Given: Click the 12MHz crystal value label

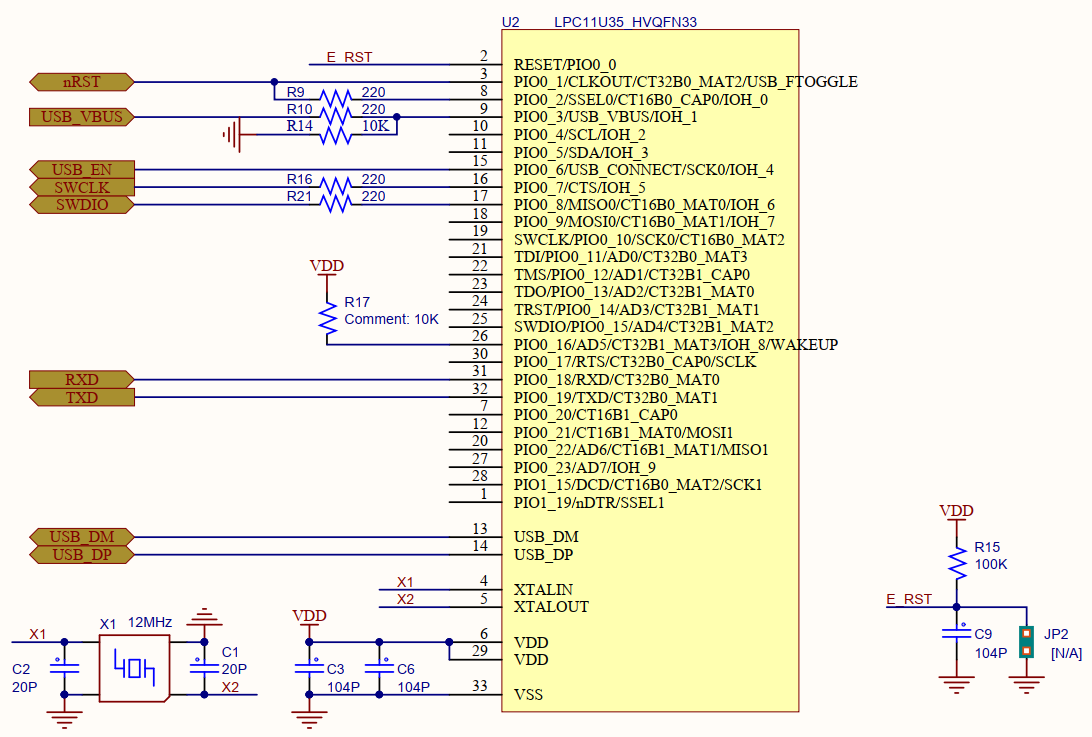Looking at the screenshot, I should click(150, 622).
